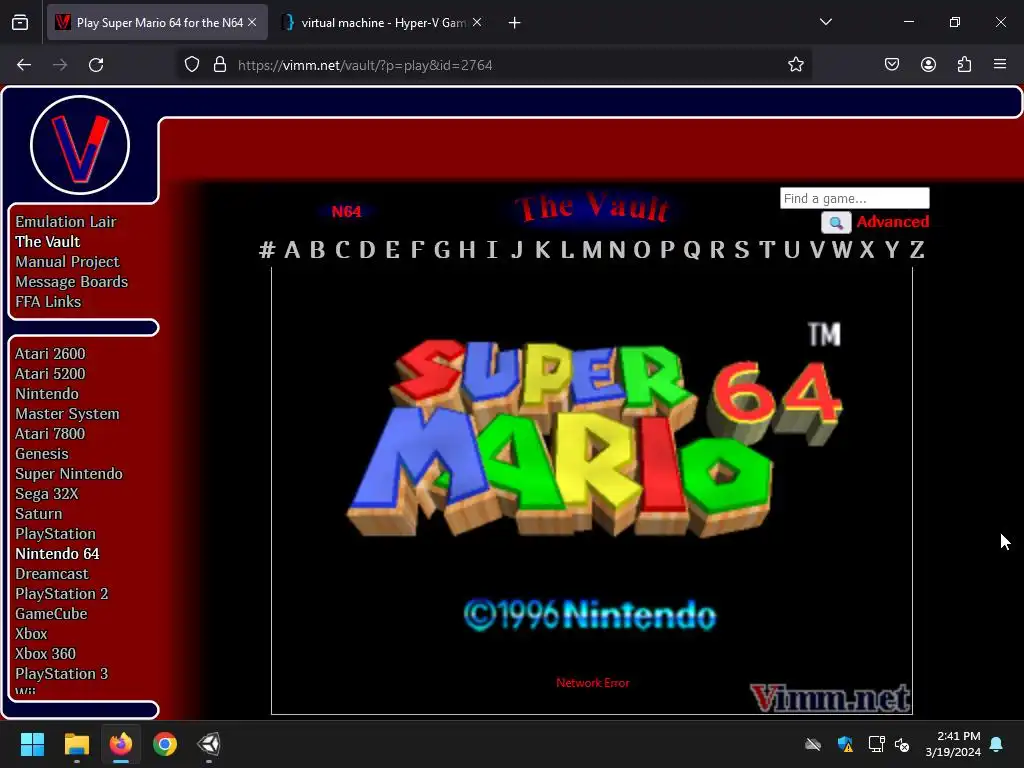Image resolution: width=1024 pixels, height=768 pixels.
Task: Open the Windows Start menu
Action: coord(32,744)
